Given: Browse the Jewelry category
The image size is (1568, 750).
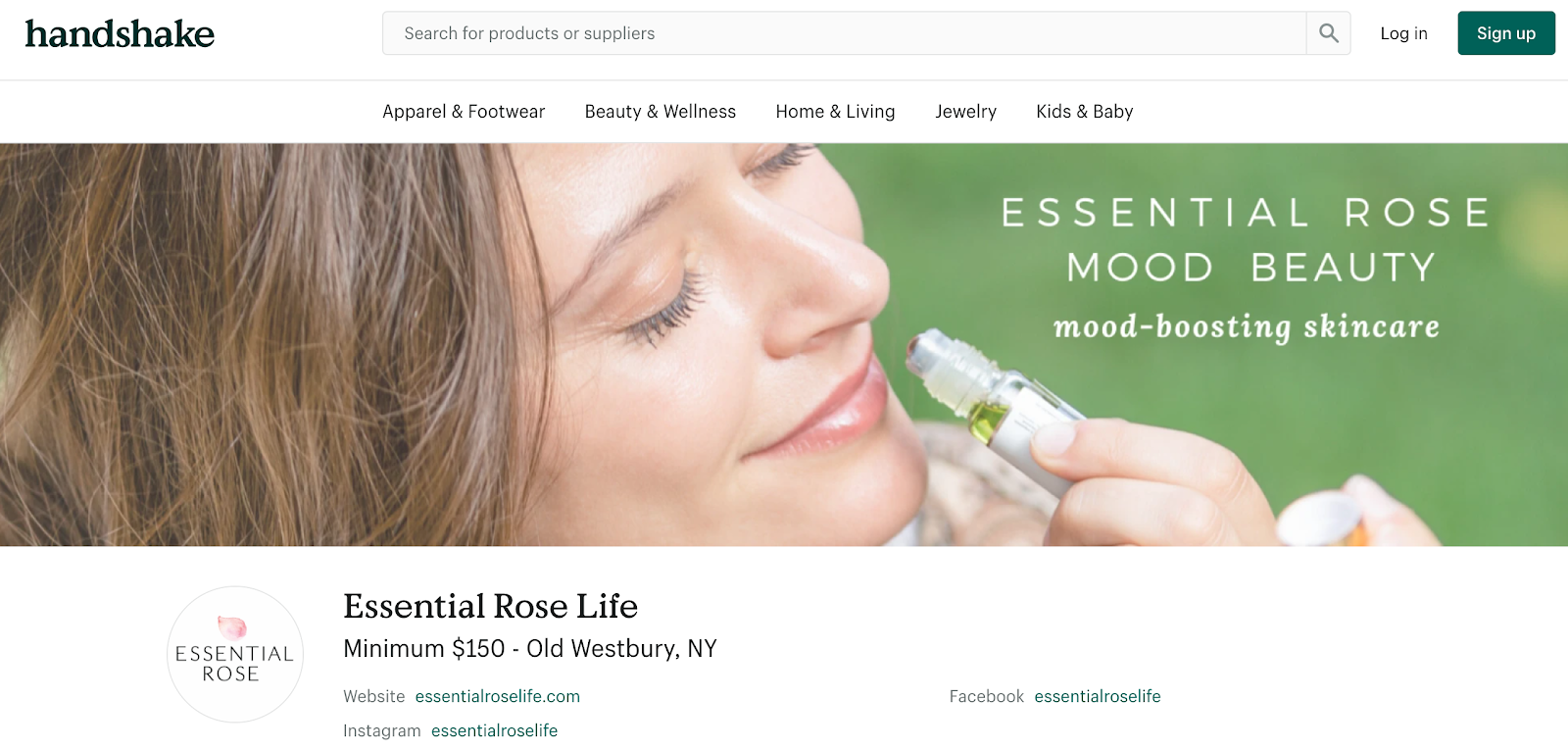Looking at the screenshot, I should pos(965,112).
